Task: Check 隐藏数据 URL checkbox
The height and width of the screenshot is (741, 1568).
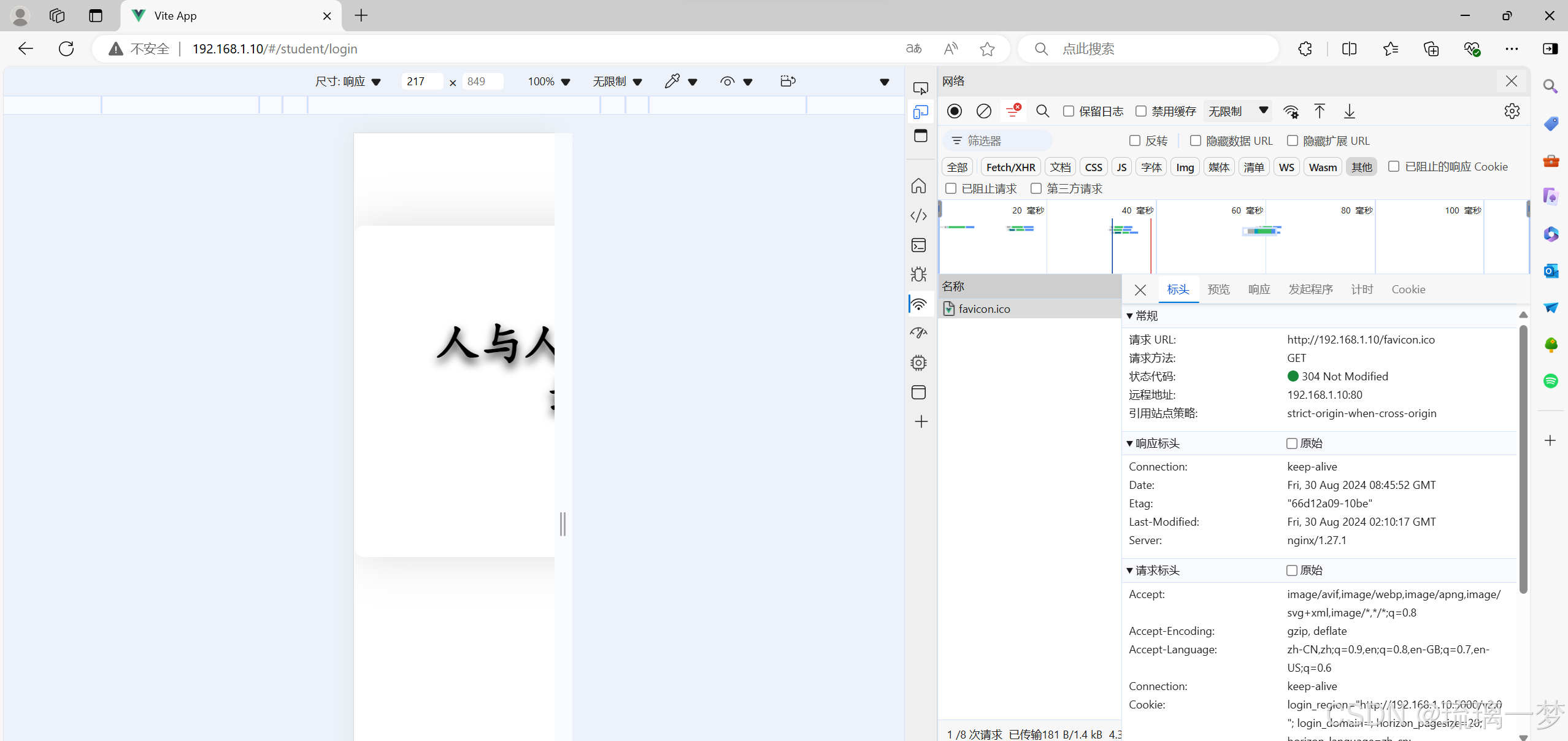Action: [x=1196, y=140]
